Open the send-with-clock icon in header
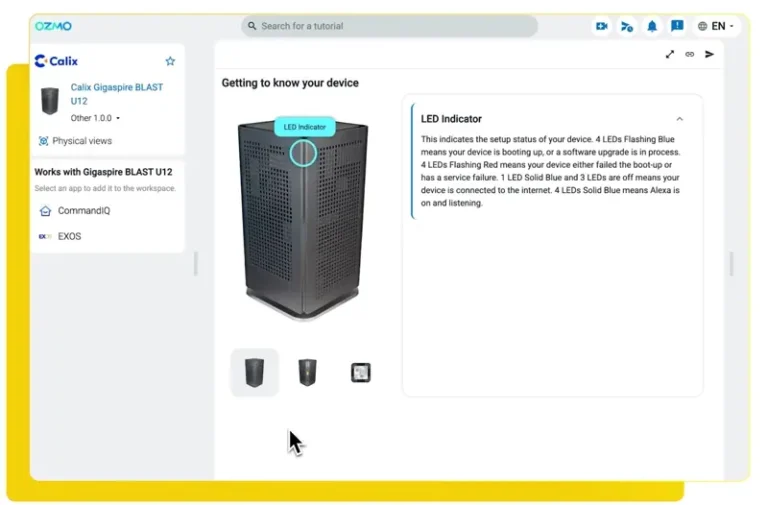Viewport: 768px width, 505px height. (x=627, y=26)
